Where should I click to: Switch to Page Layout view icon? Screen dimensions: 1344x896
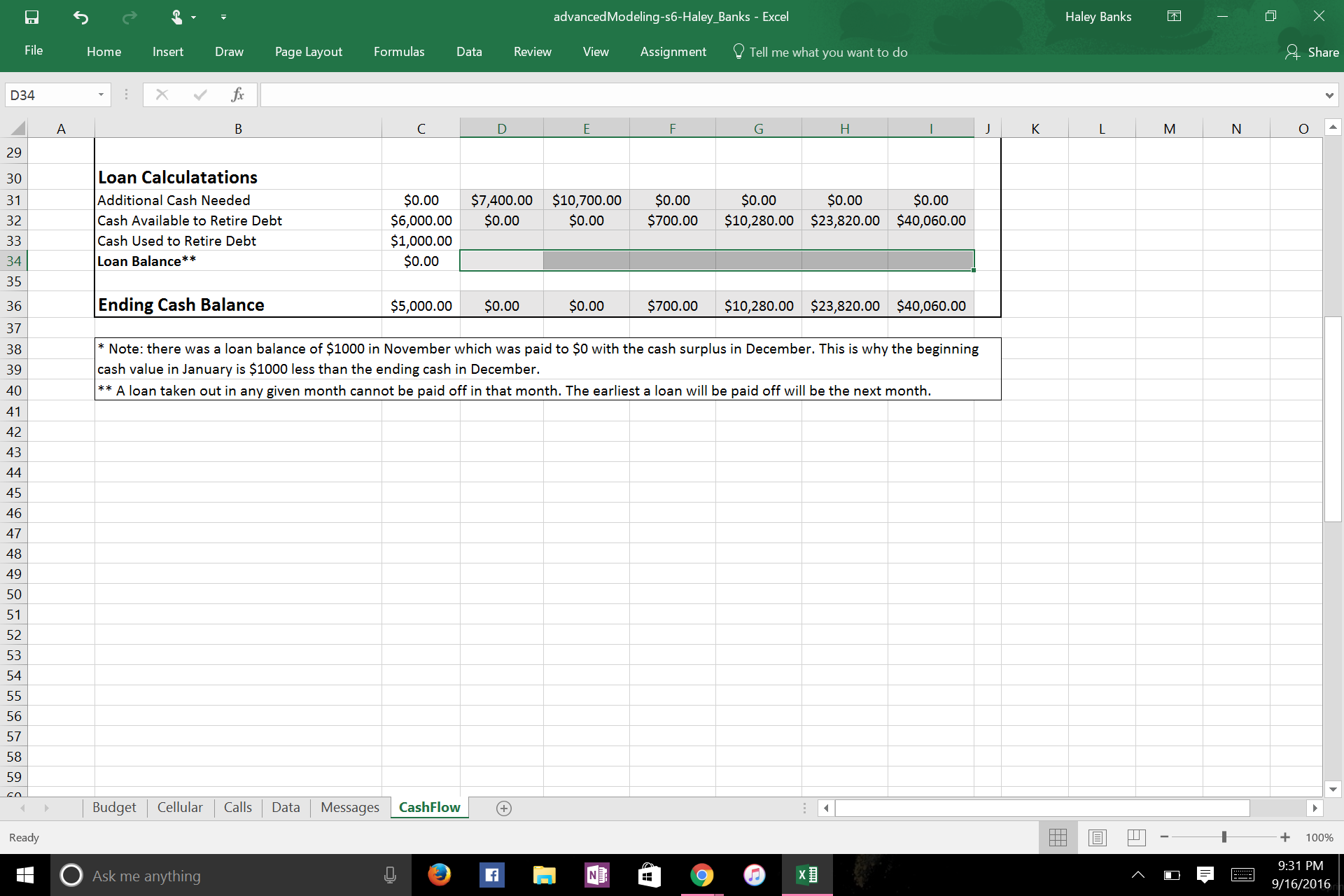coord(1097,837)
